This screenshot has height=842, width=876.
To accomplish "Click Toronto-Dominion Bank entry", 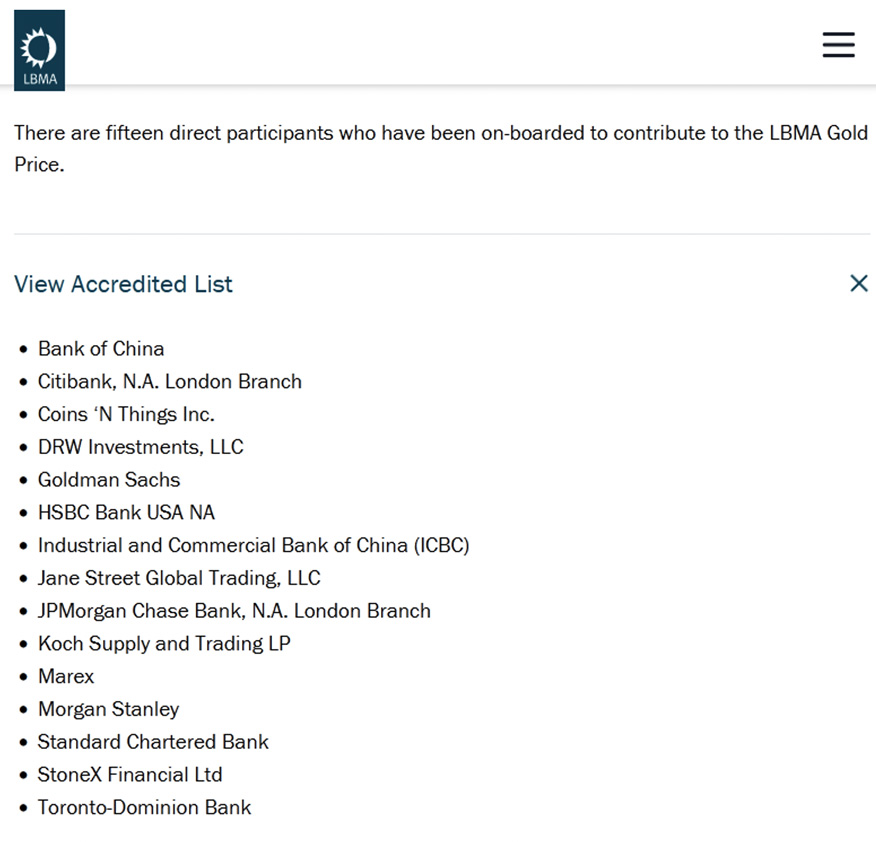I will point(144,808).
